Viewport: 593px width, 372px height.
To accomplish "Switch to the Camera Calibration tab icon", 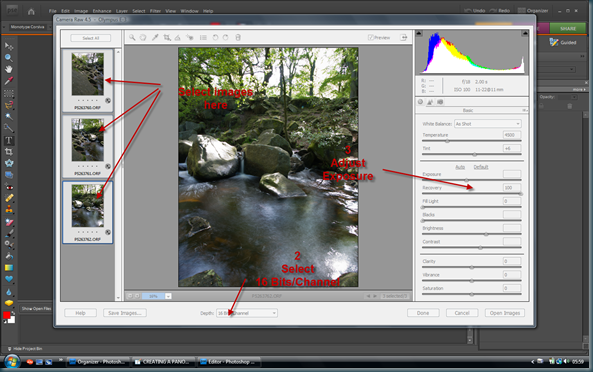I will click(x=440, y=102).
